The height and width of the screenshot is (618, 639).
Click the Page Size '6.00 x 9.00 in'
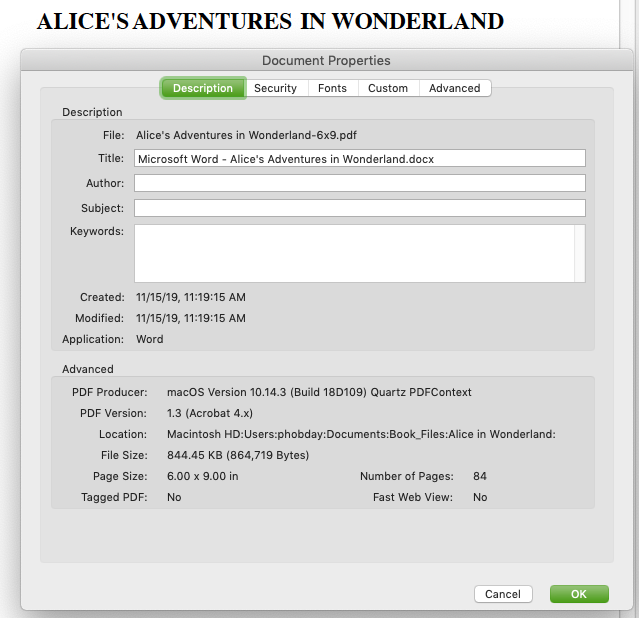click(203, 476)
